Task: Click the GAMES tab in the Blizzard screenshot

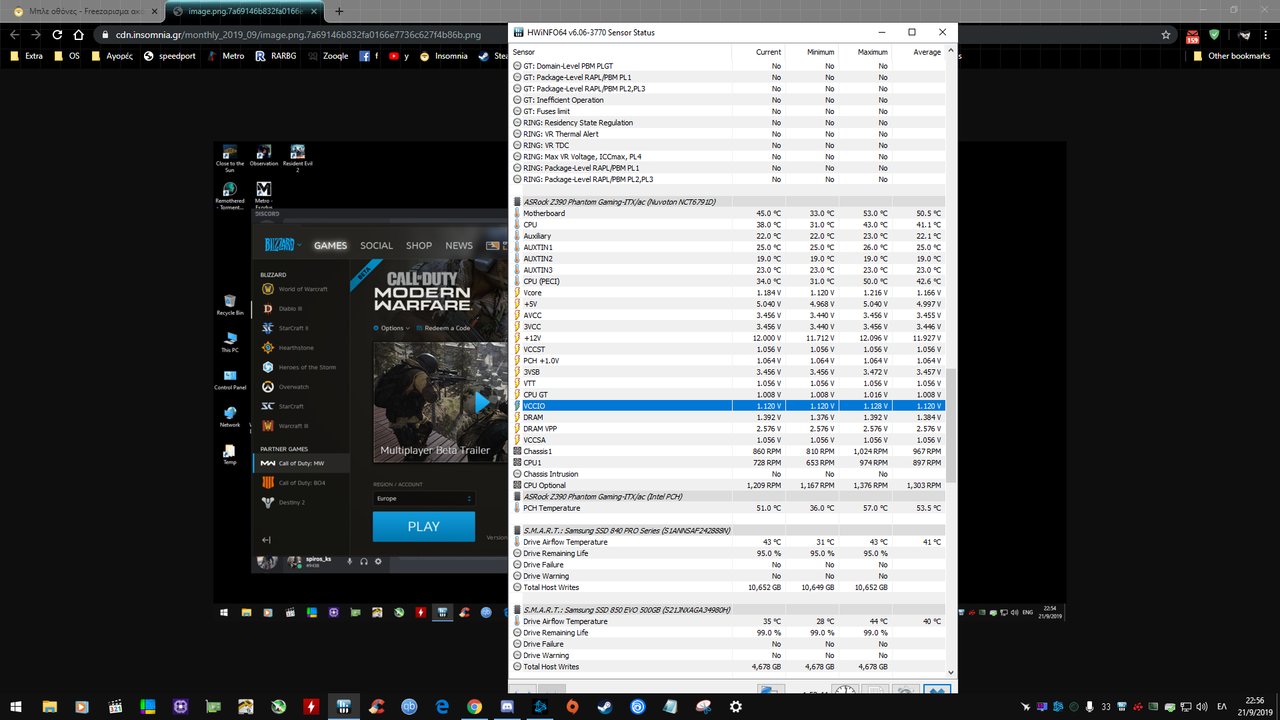Action: pos(330,245)
